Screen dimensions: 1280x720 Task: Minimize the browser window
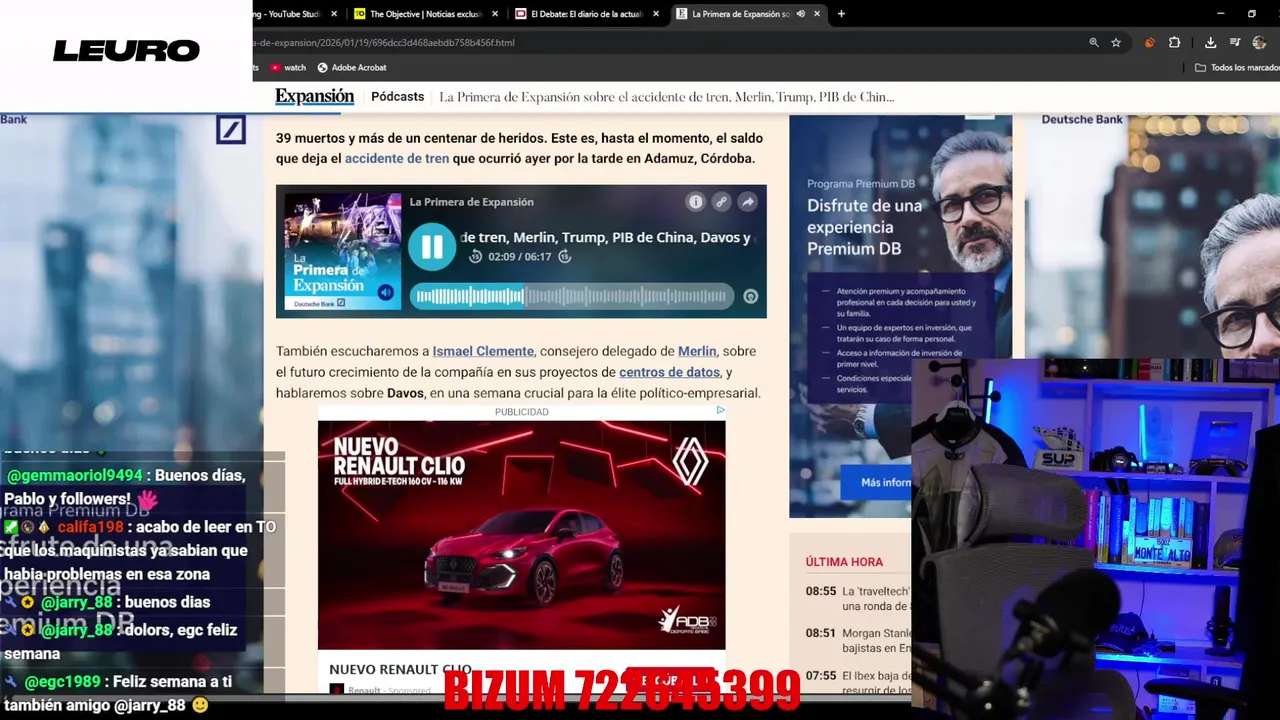click(x=1220, y=14)
